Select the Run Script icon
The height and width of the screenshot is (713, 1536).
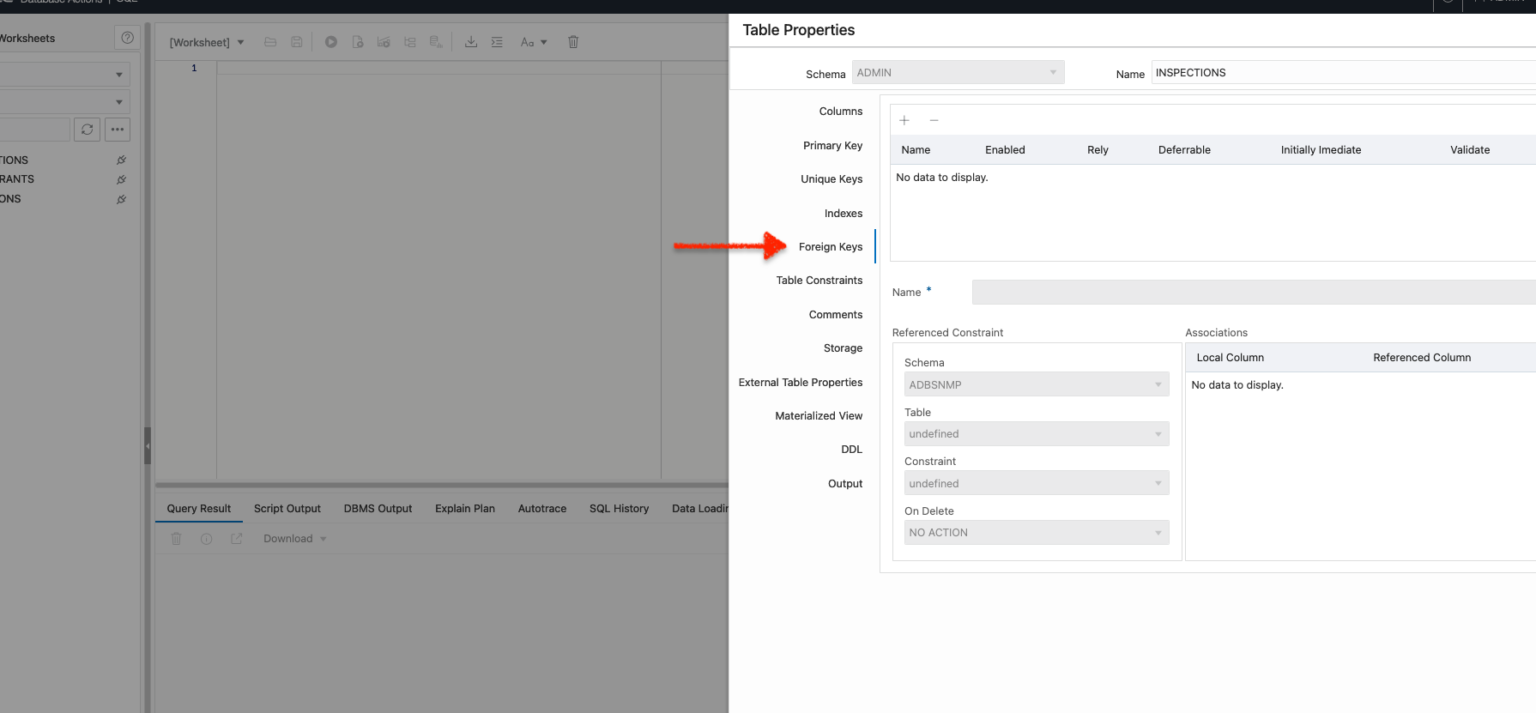click(x=359, y=42)
